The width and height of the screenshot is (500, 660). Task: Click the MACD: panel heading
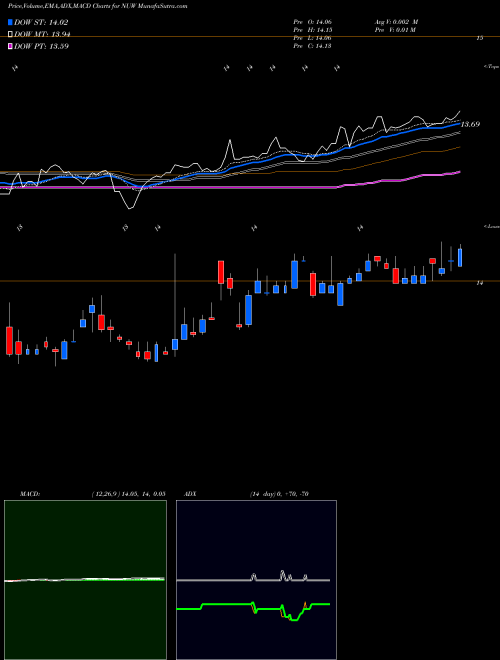(x=30, y=494)
